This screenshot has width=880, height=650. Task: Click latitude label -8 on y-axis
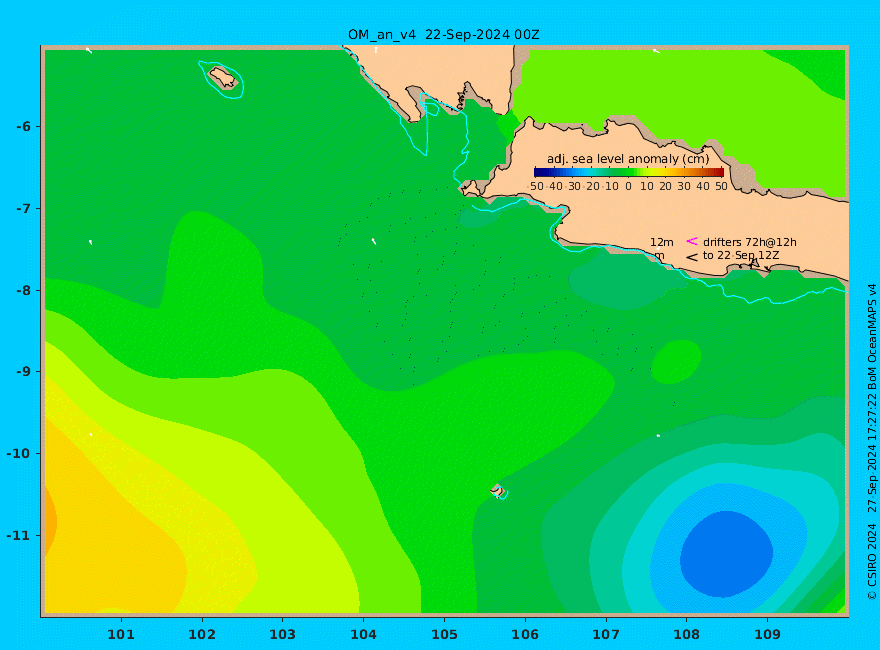[x=23, y=291]
